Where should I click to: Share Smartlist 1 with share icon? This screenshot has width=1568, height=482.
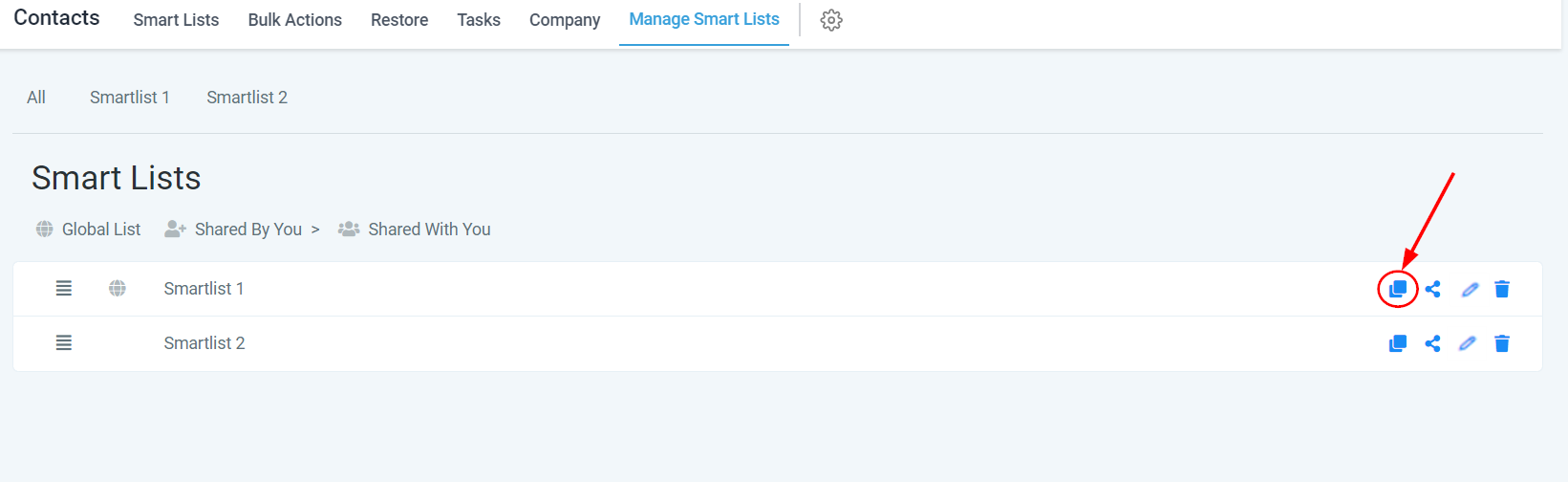1432,289
